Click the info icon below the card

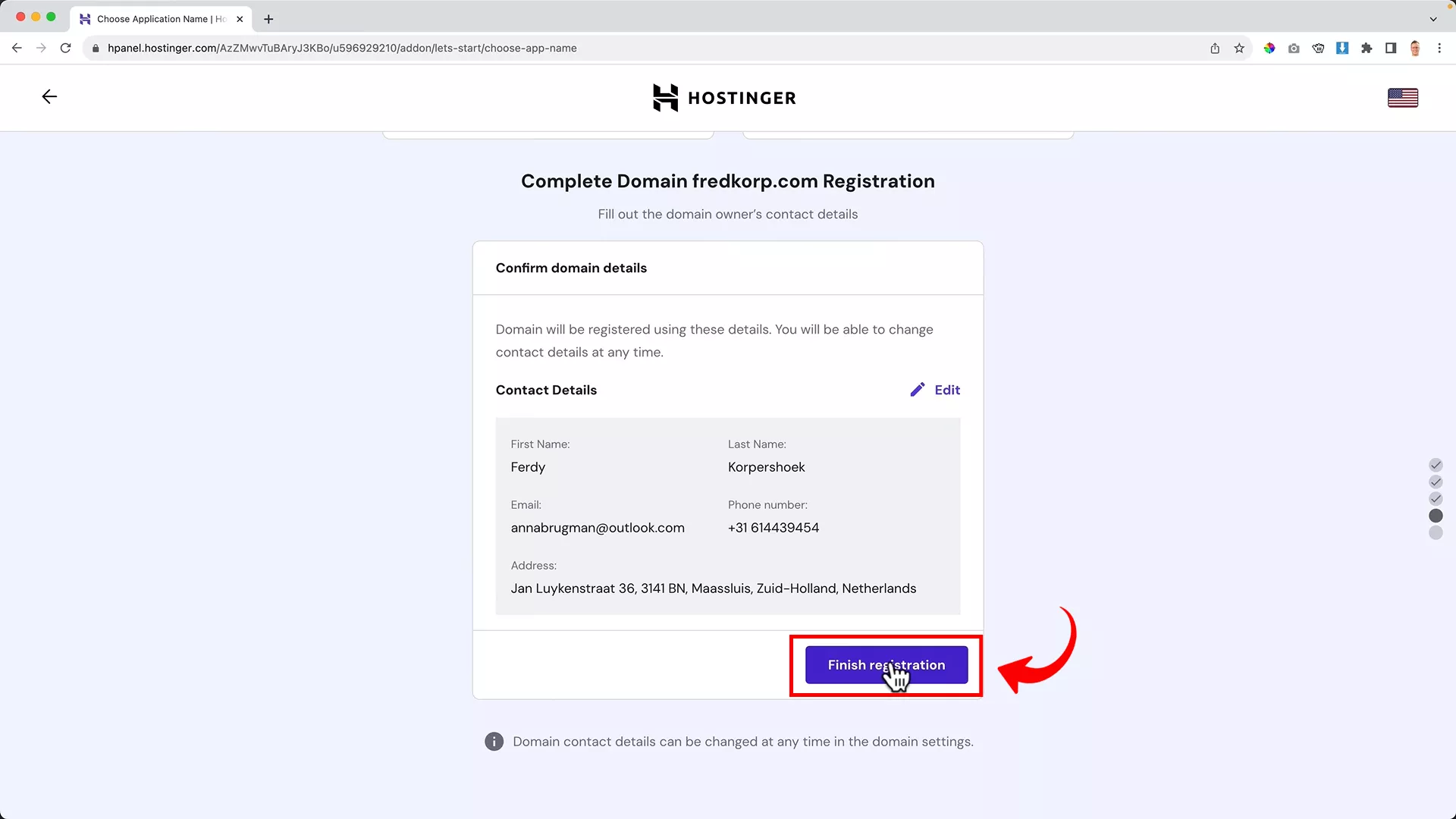(x=494, y=742)
